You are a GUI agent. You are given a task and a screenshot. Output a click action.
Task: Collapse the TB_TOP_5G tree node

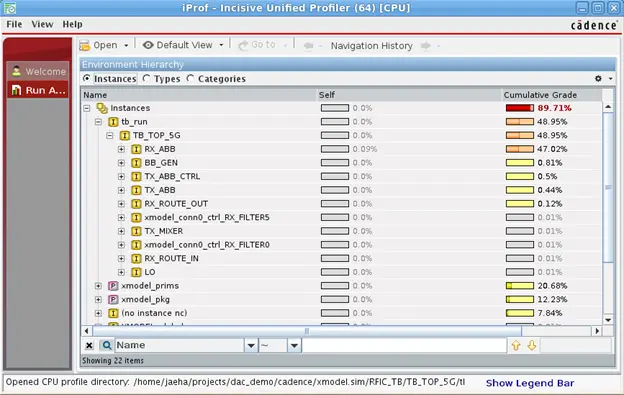pyautogui.click(x=110, y=136)
